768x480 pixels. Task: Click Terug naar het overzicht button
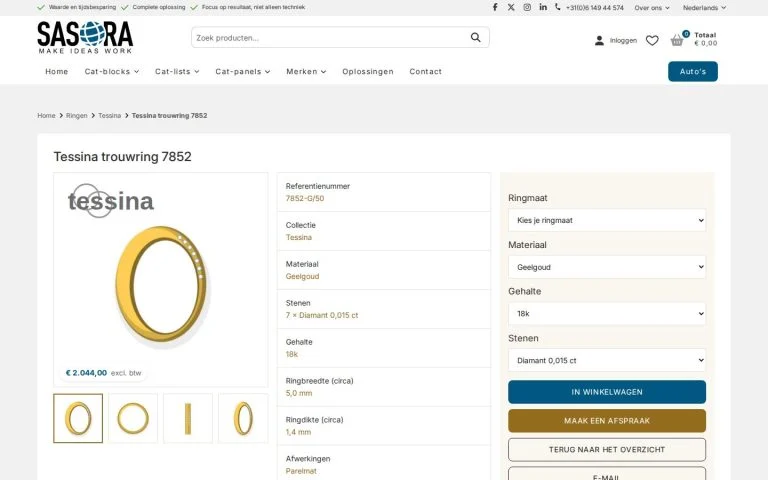coord(607,450)
